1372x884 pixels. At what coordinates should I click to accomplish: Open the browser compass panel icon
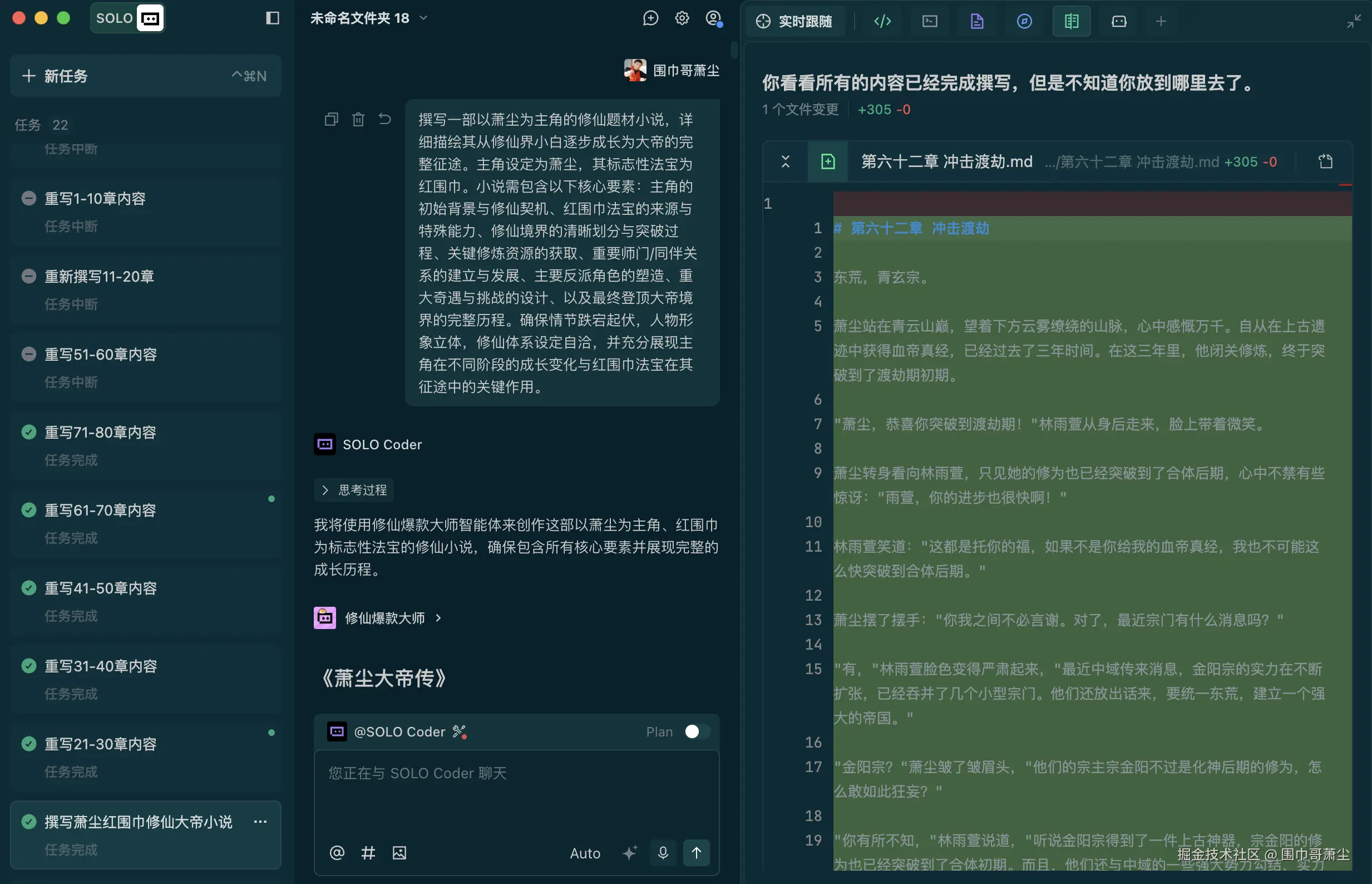pyautogui.click(x=1024, y=21)
